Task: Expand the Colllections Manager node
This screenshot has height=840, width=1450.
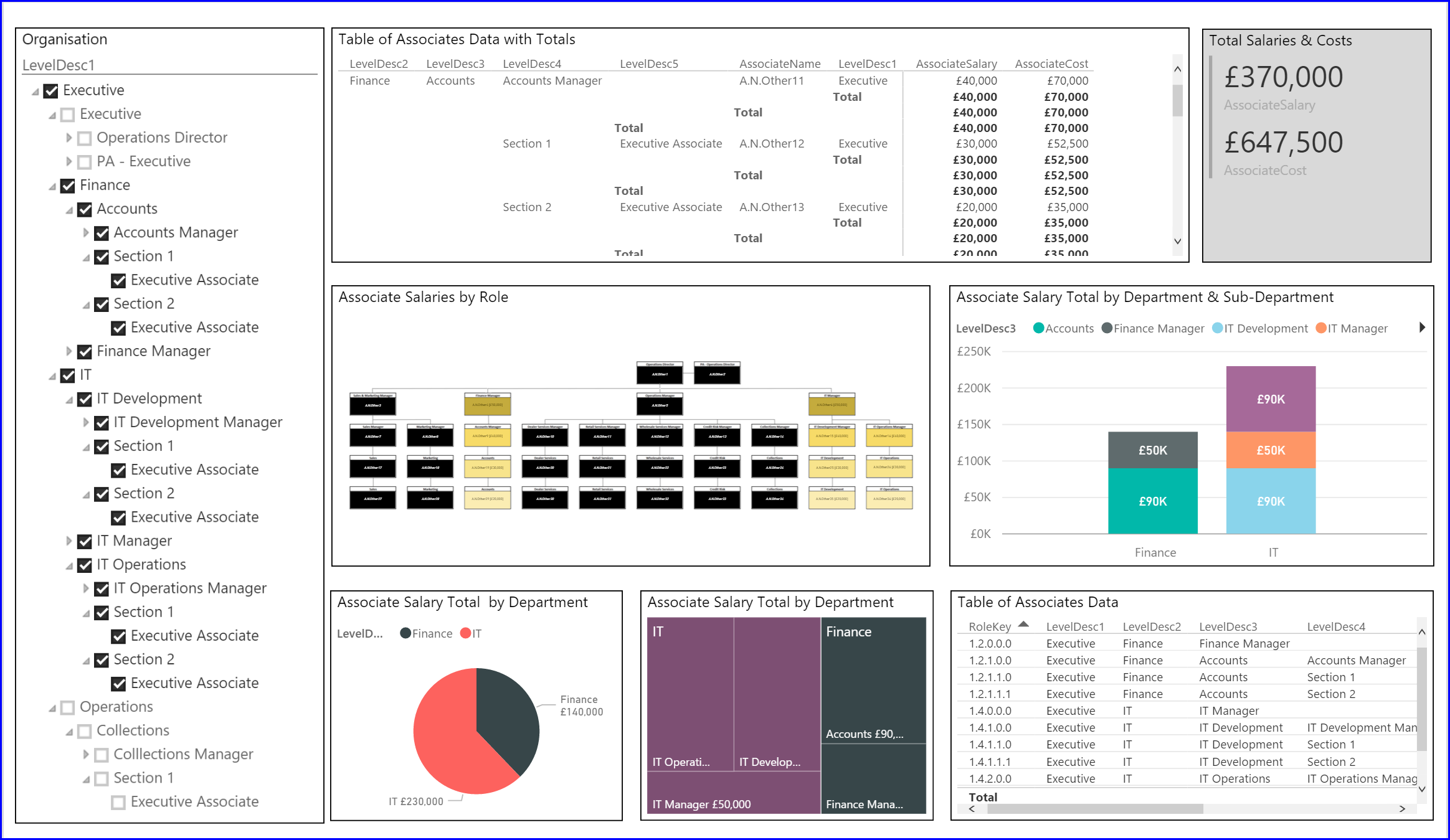Action: (86, 754)
